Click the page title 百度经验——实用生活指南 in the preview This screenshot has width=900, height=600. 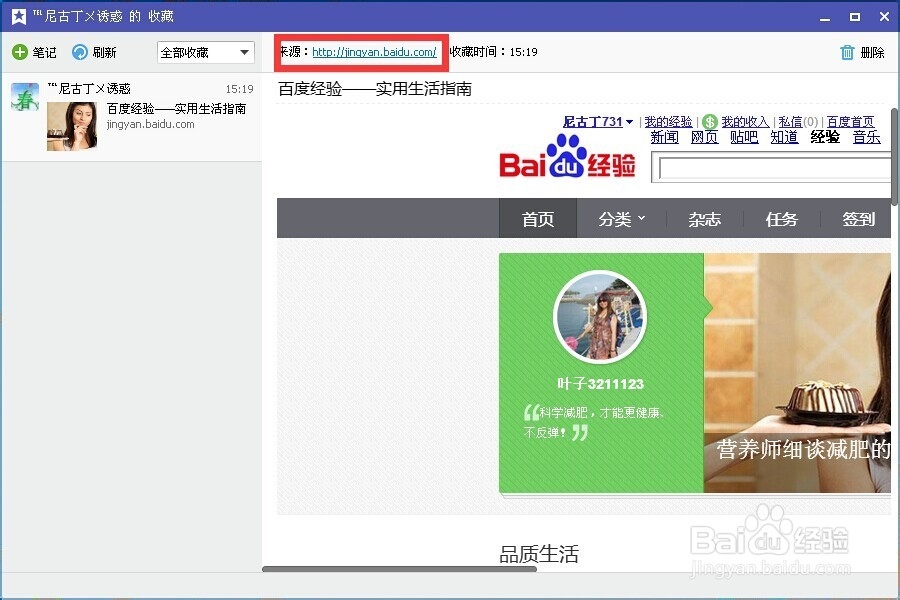tap(375, 89)
